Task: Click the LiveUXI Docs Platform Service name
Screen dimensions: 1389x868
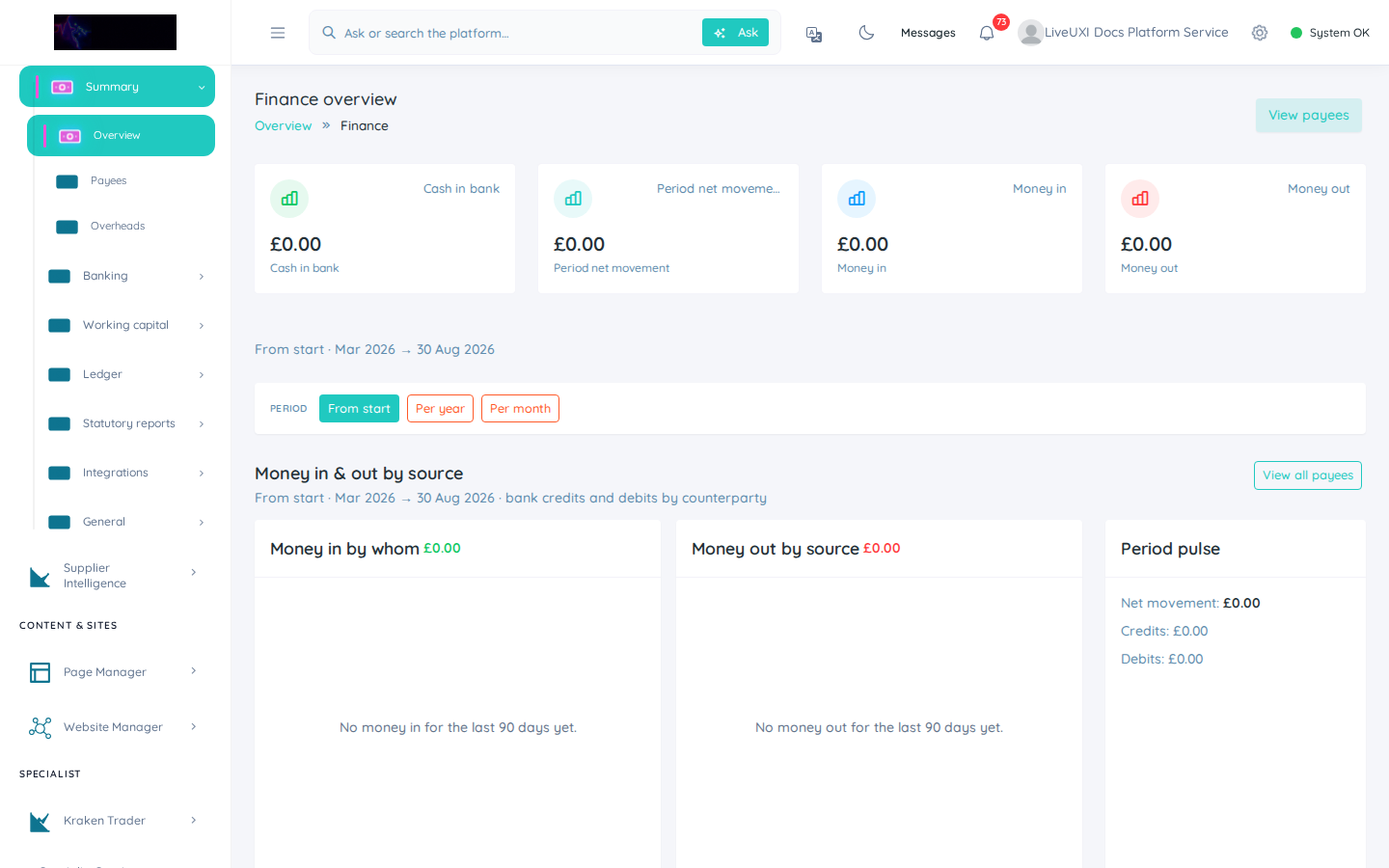Action: [1136, 33]
